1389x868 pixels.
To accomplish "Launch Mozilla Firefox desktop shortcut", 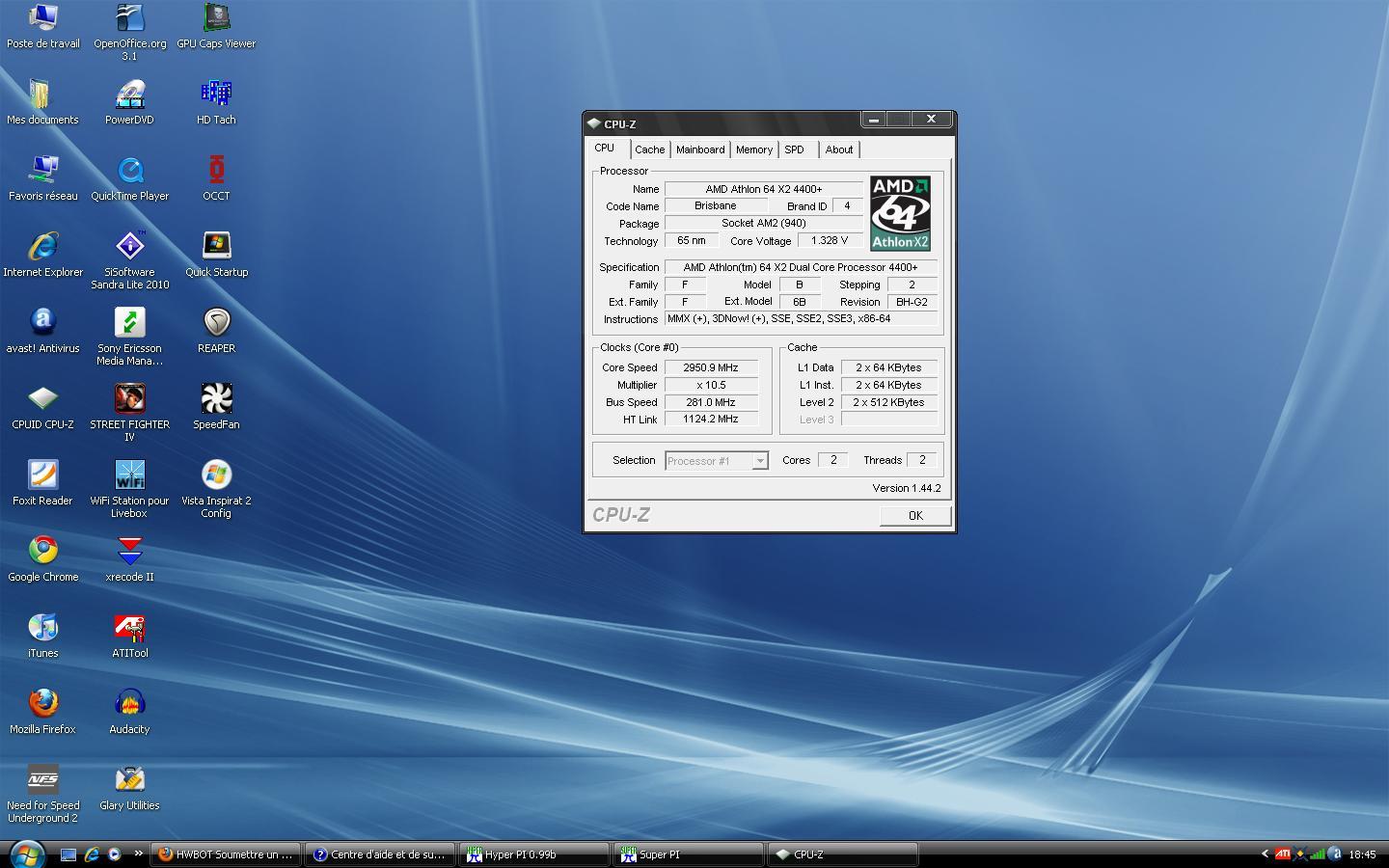I will click(43, 712).
